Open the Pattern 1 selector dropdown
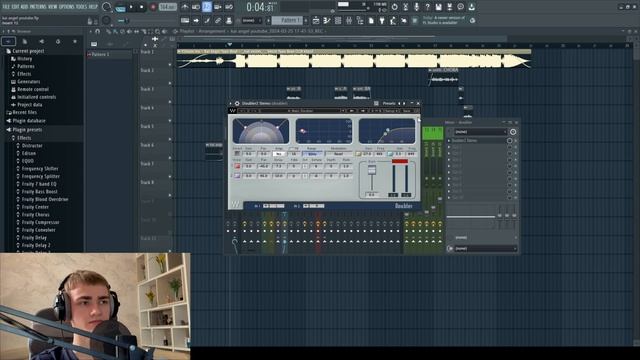This screenshot has width=640, height=360. (x=288, y=20)
